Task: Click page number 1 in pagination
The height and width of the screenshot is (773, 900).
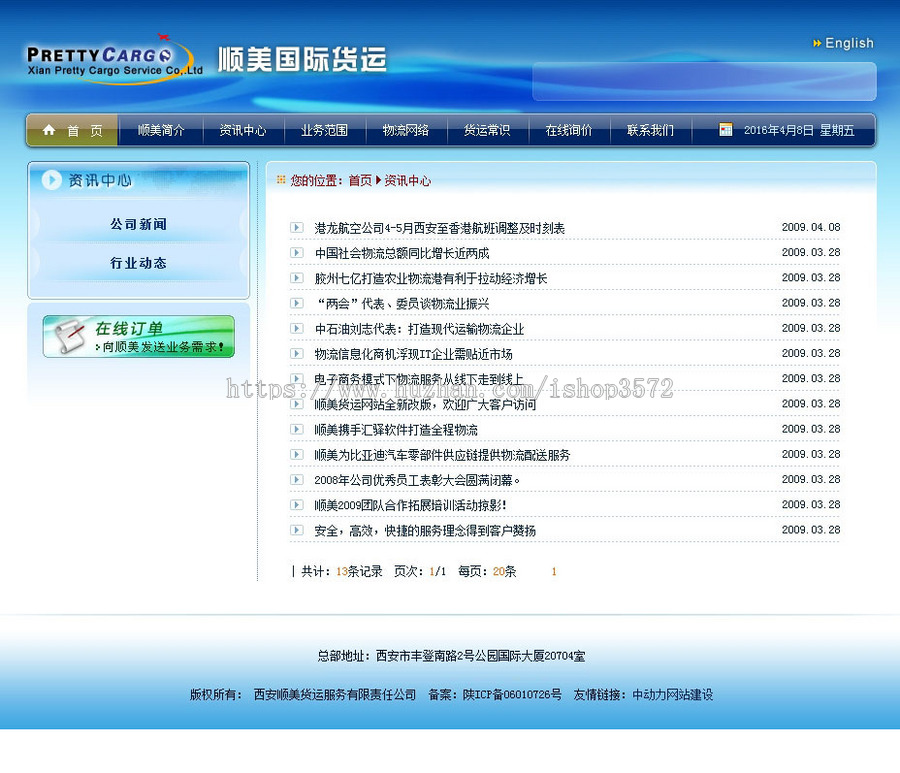Action: tap(553, 570)
